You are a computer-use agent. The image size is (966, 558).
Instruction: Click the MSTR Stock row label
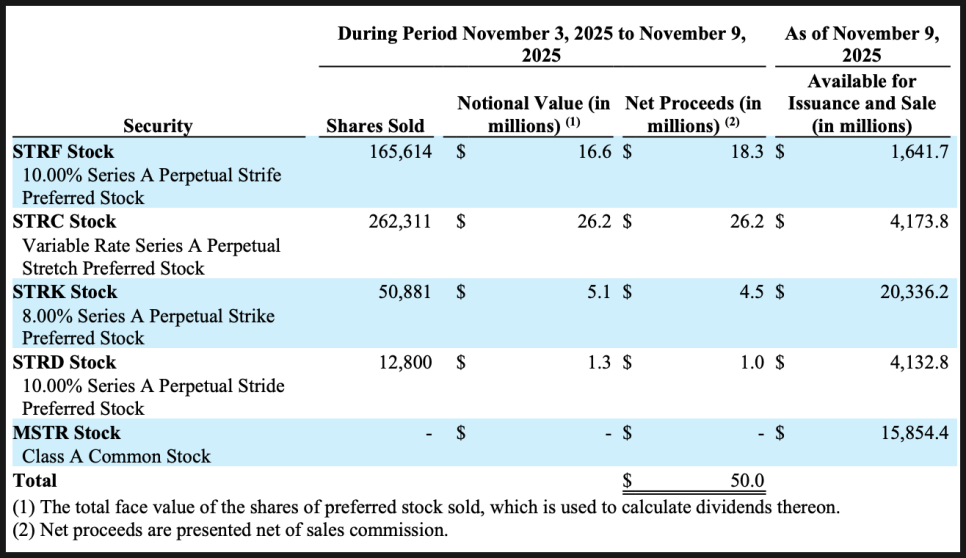point(66,433)
